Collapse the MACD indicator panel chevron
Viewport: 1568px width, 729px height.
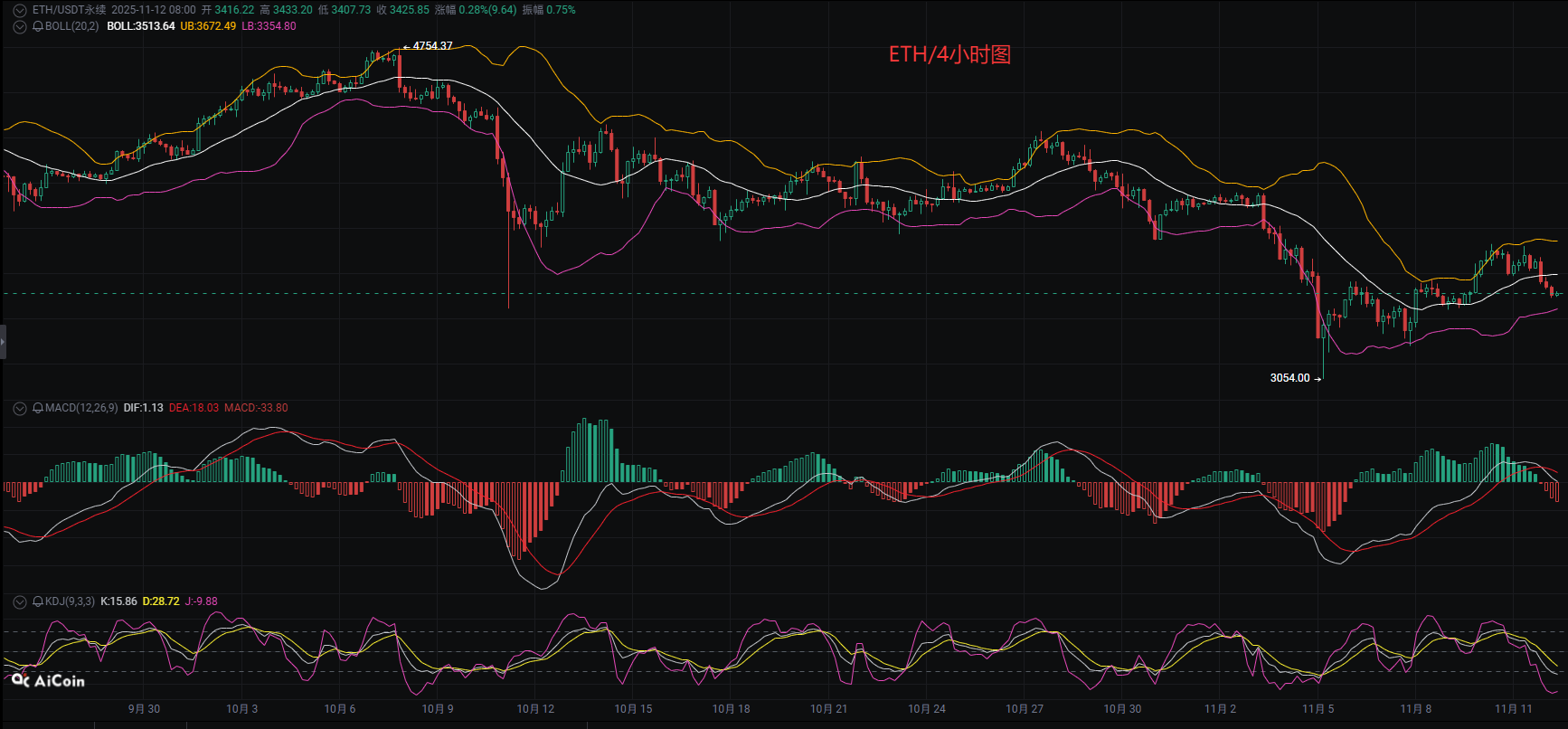19,408
